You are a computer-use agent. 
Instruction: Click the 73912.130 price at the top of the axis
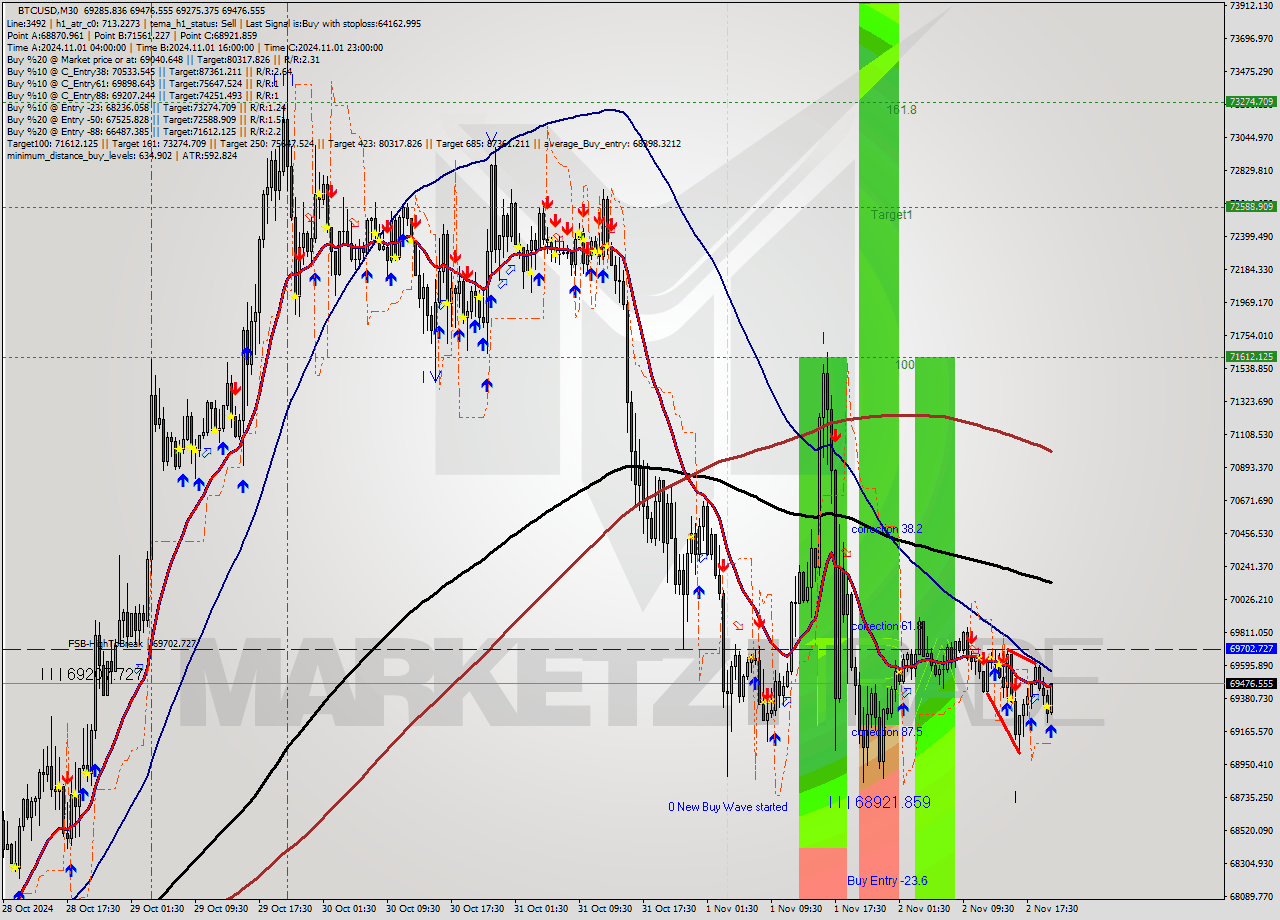tap(1251, 6)
